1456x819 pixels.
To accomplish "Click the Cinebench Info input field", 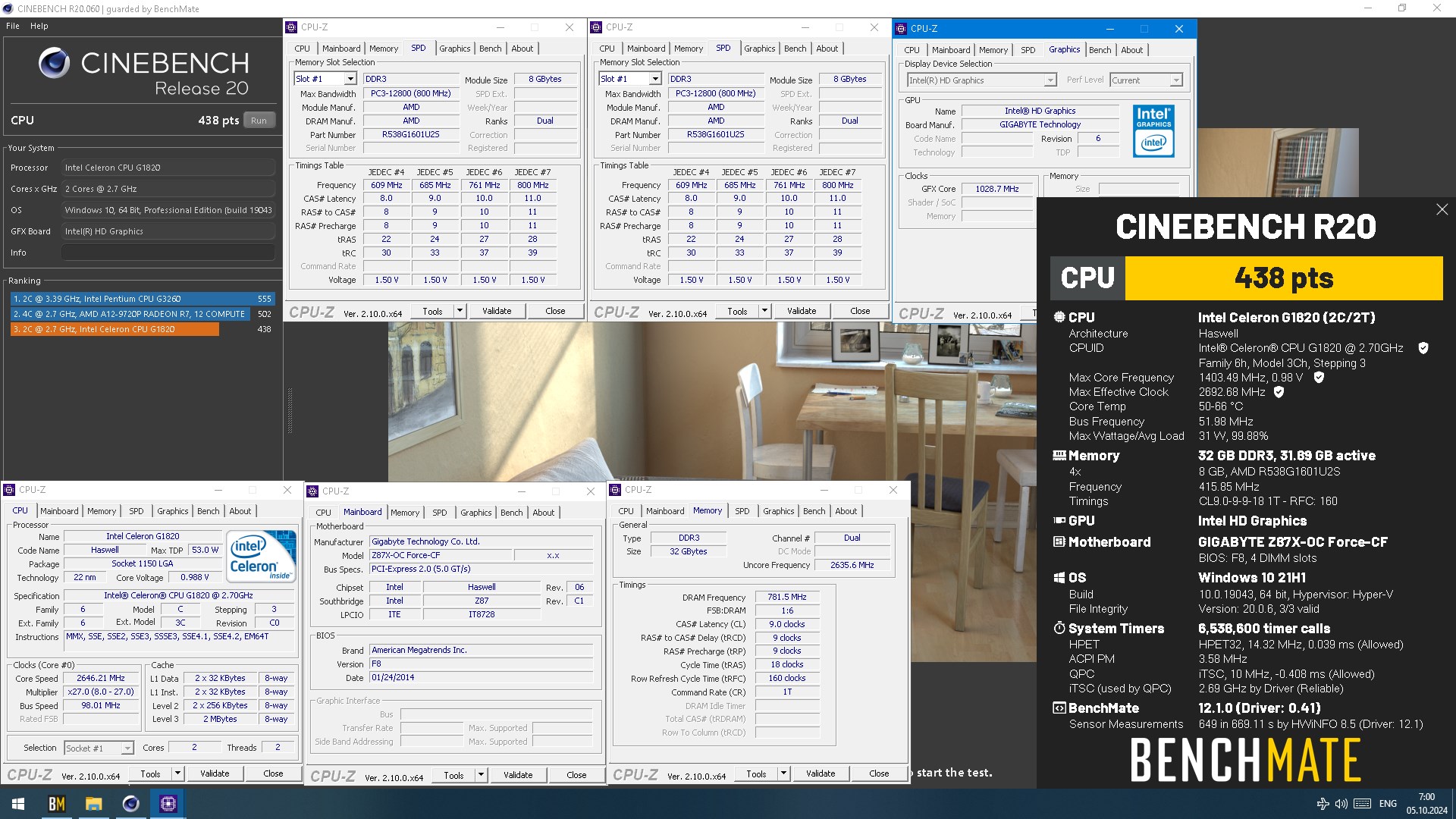I will (168, 253).
